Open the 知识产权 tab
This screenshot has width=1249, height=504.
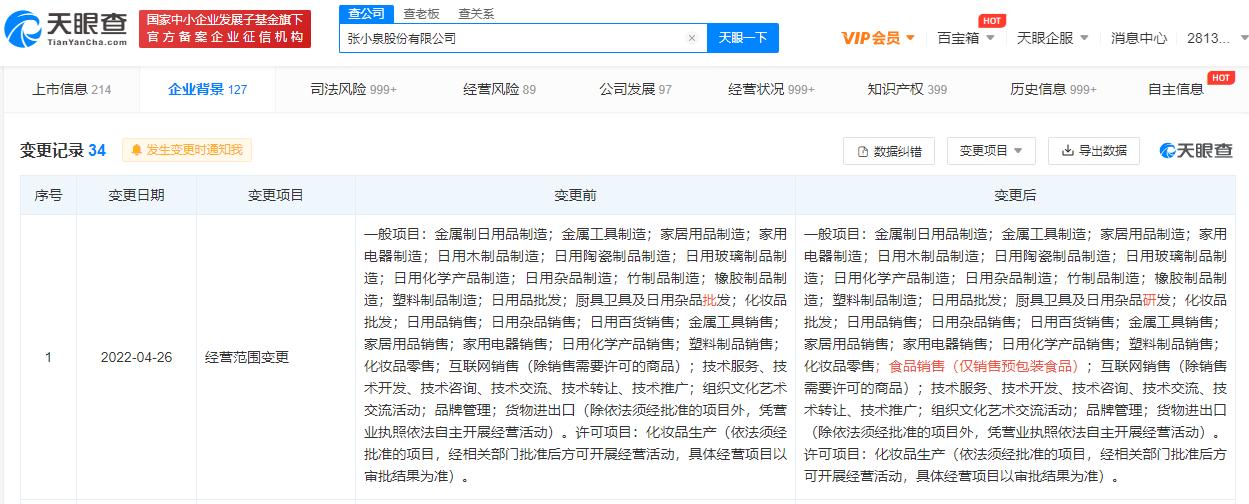(907, 89)
